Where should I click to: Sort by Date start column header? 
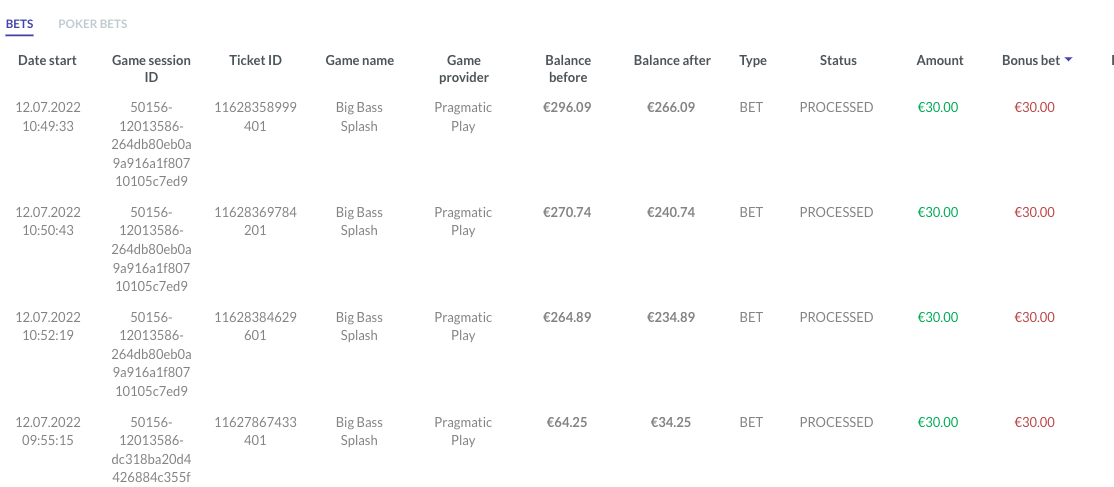pyautogui.click(x=47, y=61)
